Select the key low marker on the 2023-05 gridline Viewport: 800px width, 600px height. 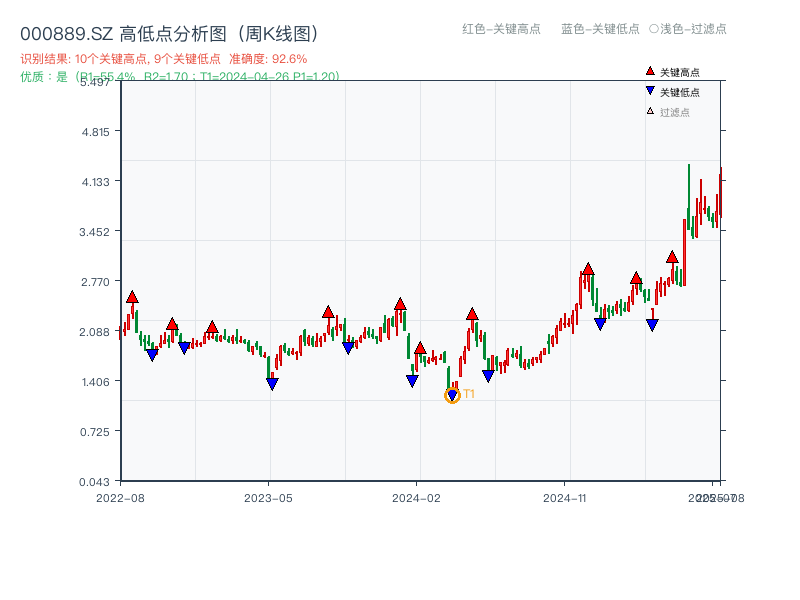point(272,384)
